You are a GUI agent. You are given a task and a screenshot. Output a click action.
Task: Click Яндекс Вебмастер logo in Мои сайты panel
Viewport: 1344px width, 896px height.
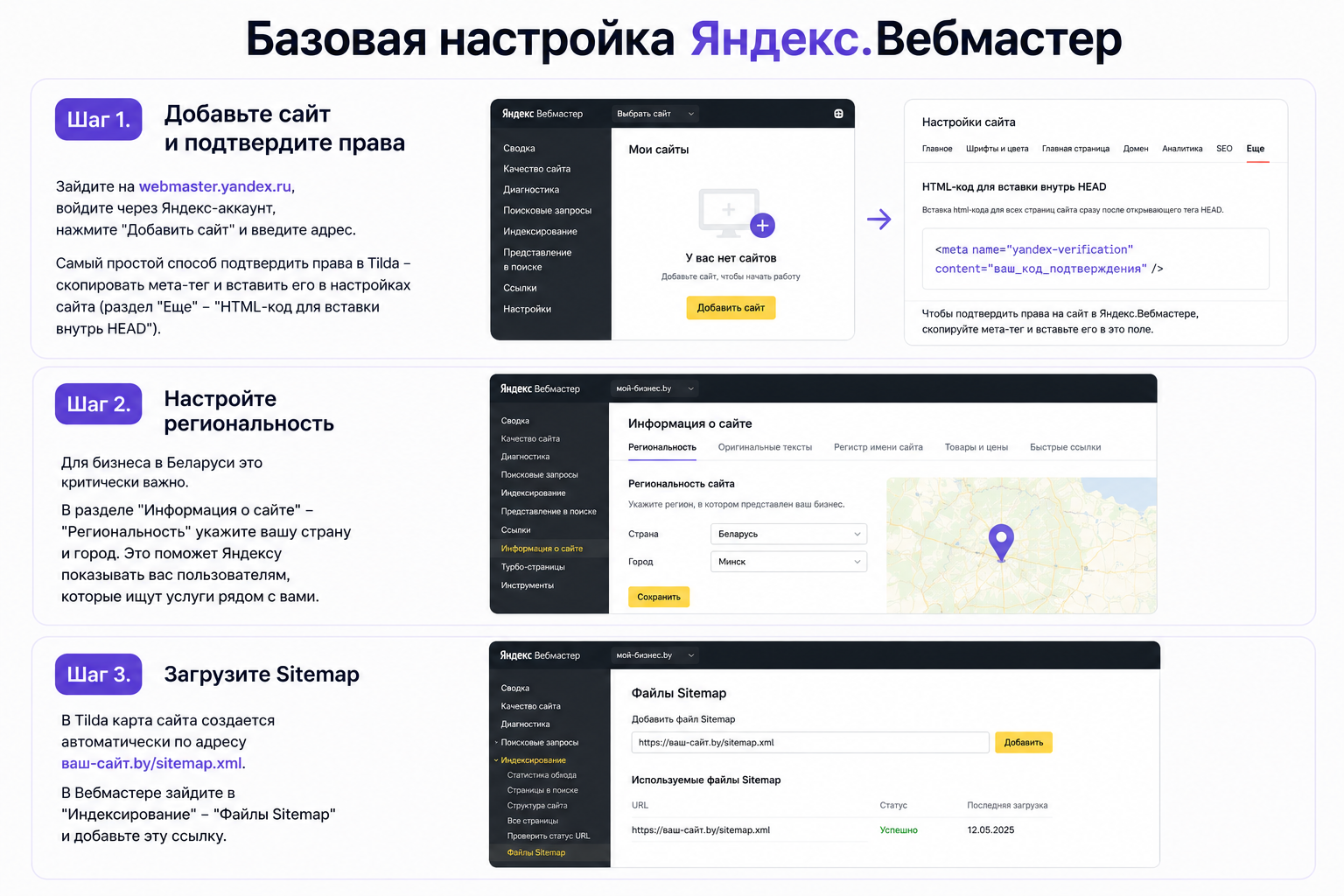pos(542,114)
